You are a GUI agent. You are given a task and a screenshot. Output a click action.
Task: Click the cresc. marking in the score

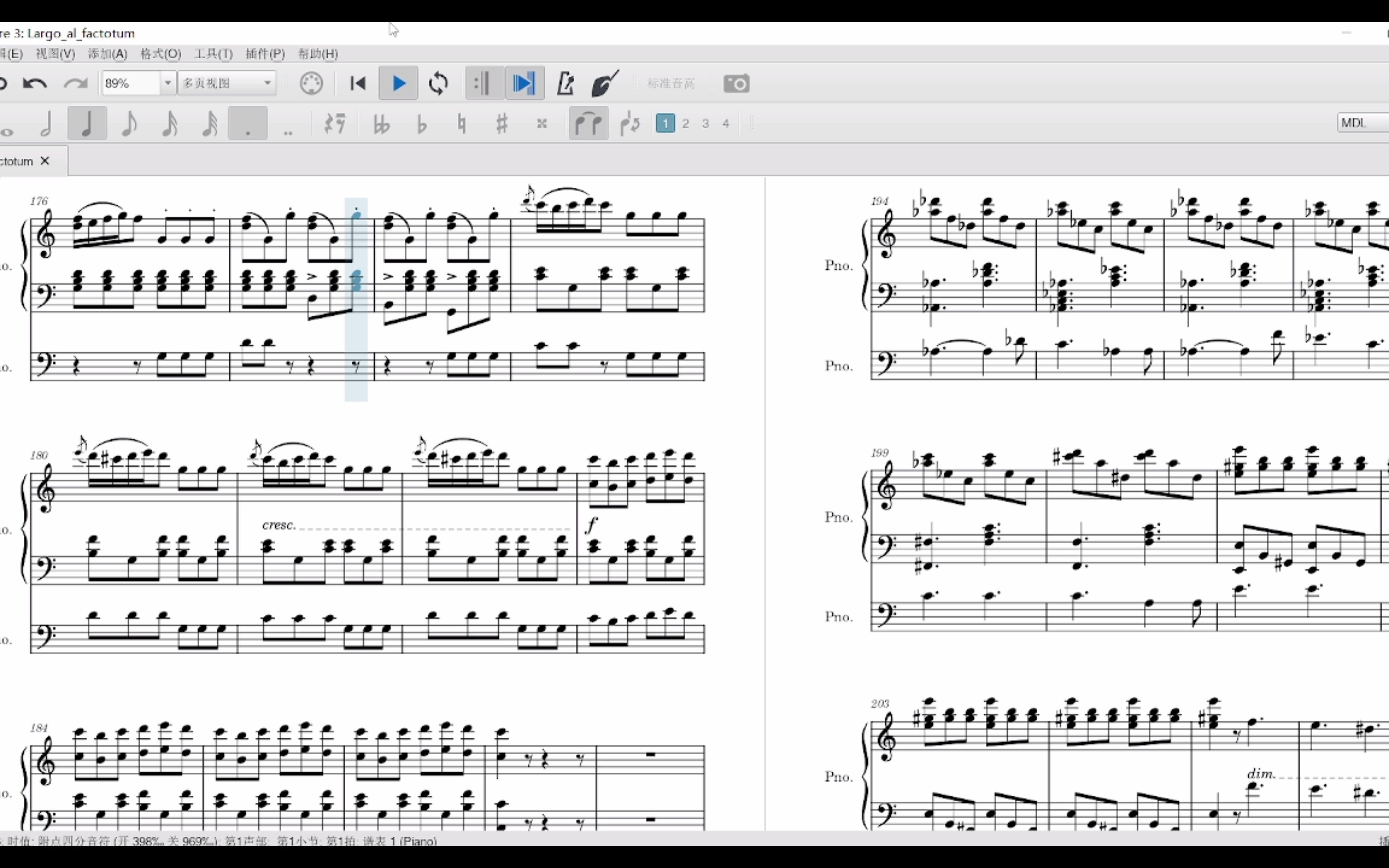point(279,525)
